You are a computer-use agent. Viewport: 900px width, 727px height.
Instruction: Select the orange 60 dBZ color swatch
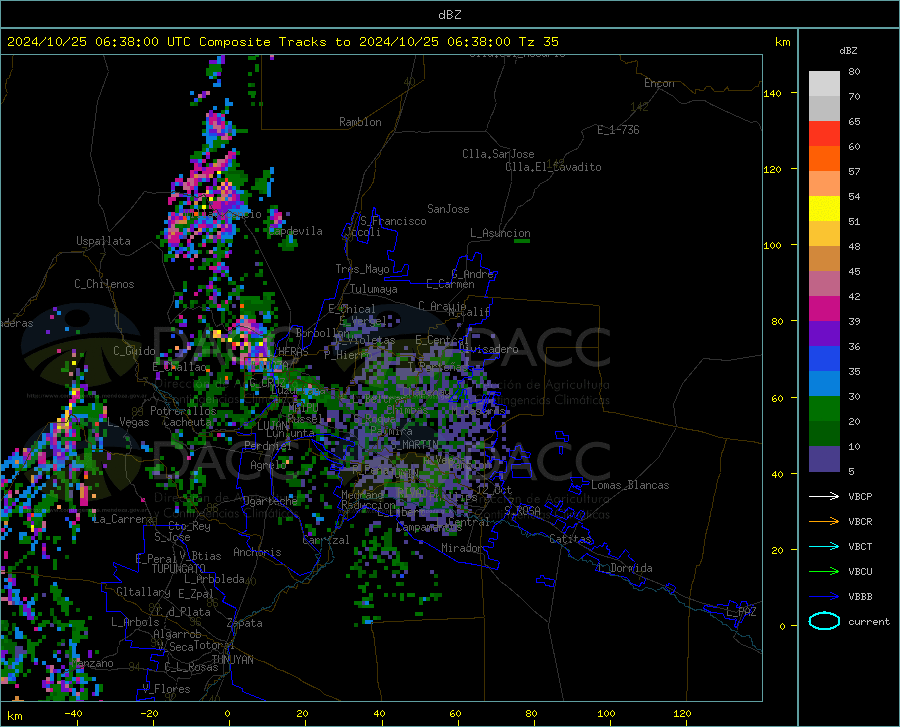coord(824,159)
